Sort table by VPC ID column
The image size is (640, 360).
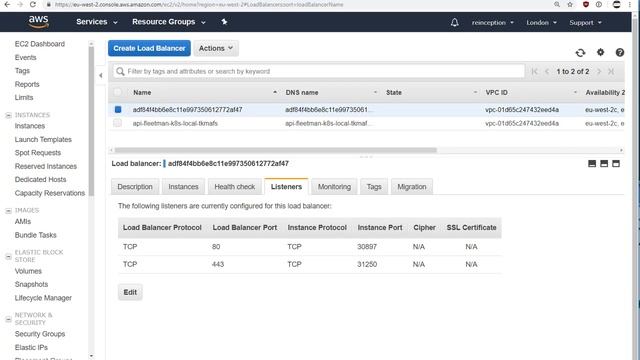(x=496, y=93)
